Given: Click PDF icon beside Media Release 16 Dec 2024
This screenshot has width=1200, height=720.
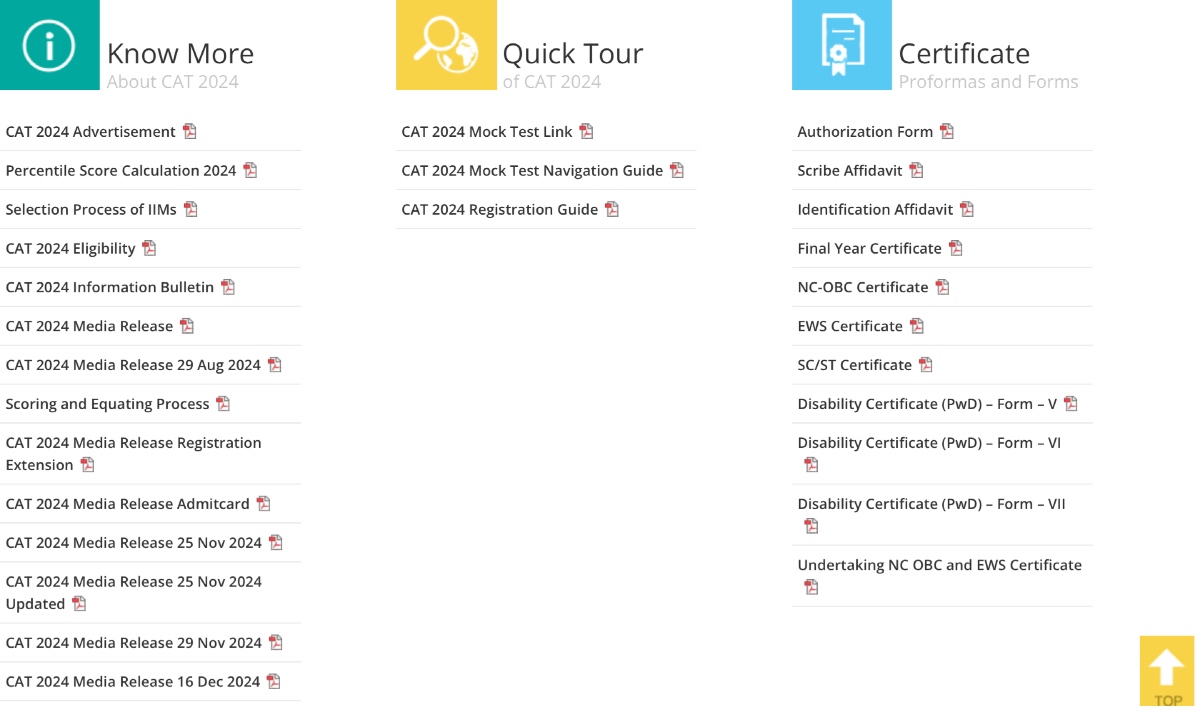Looking at the screenshot, I should click(x=273, y=682).
